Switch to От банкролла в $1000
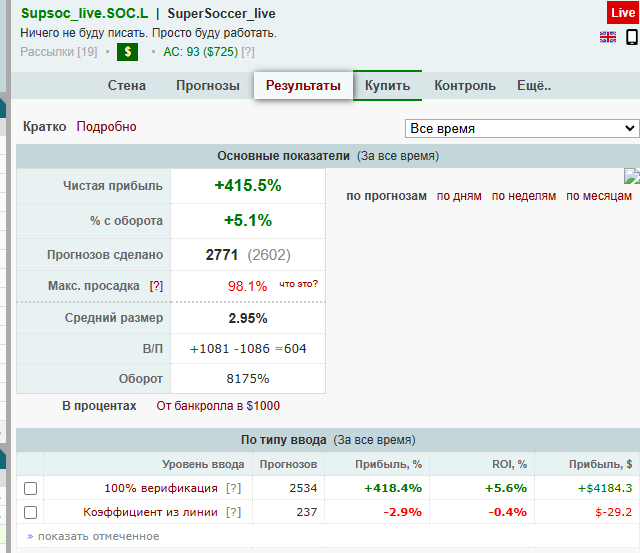 pyautogui.click(x=218, y=406)
